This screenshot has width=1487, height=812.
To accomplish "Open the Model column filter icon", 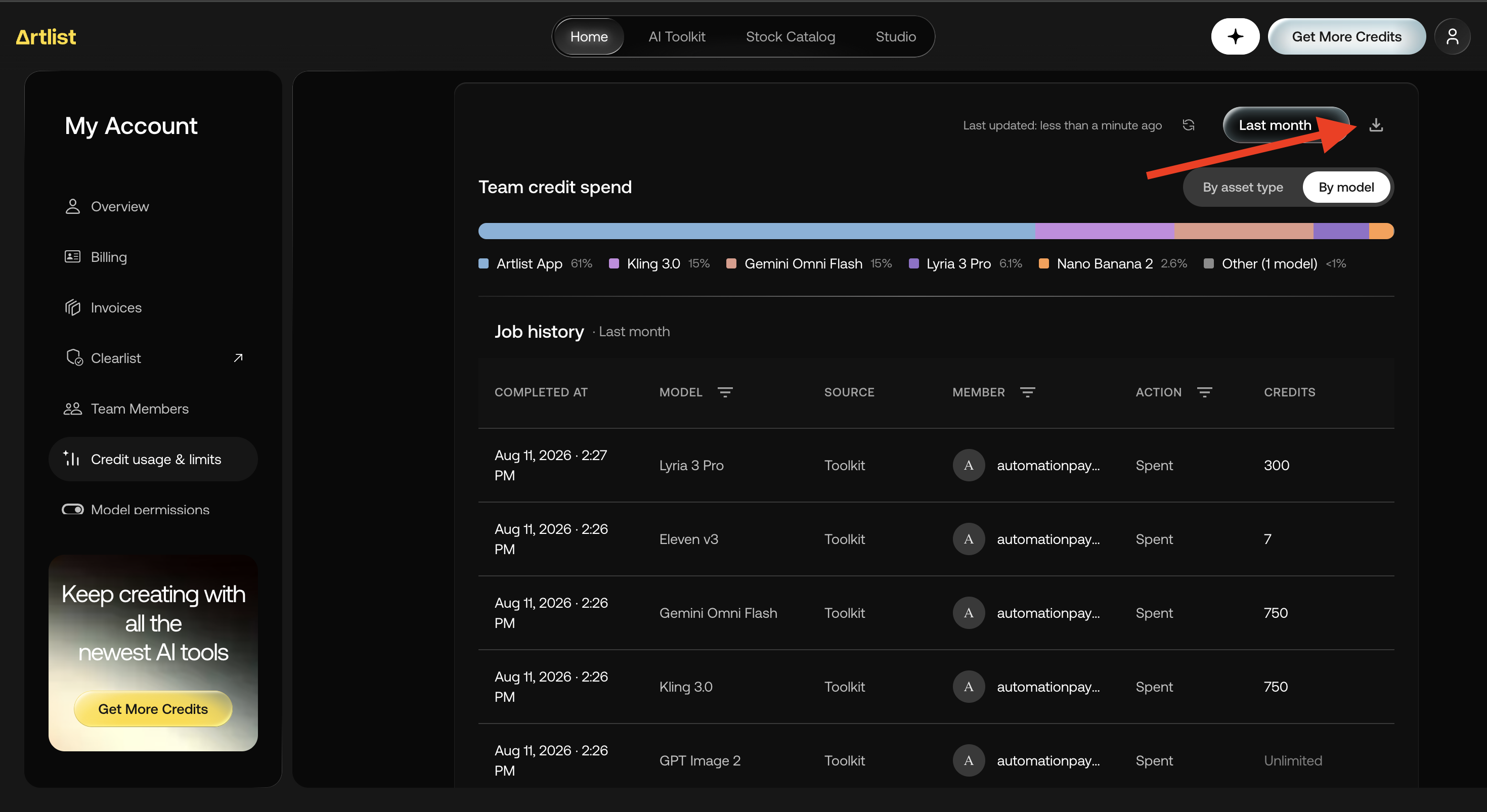I will point(725,392).
